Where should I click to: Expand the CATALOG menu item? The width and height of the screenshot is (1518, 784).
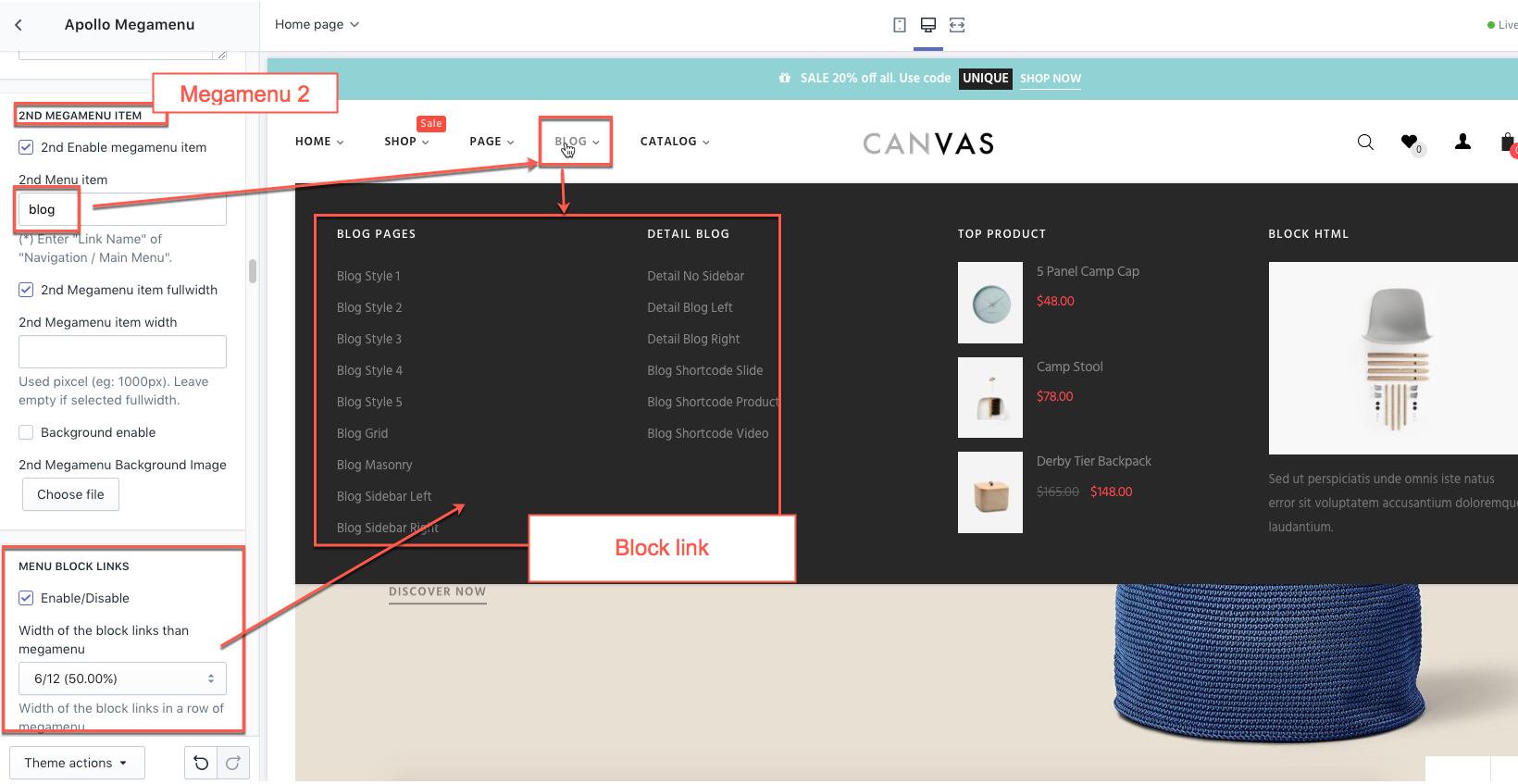(675, 142)
